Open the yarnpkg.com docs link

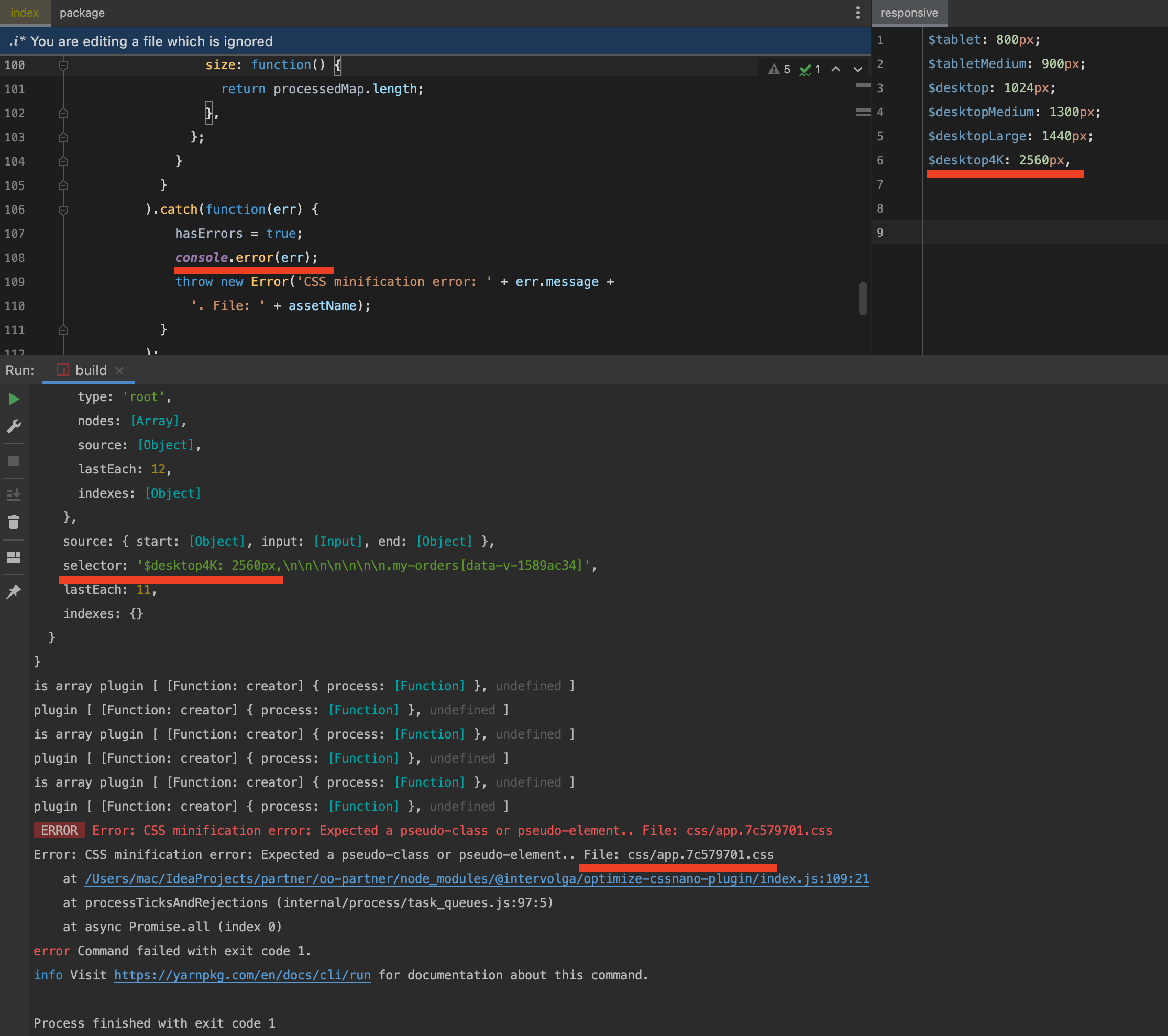[x=243, y=975]
